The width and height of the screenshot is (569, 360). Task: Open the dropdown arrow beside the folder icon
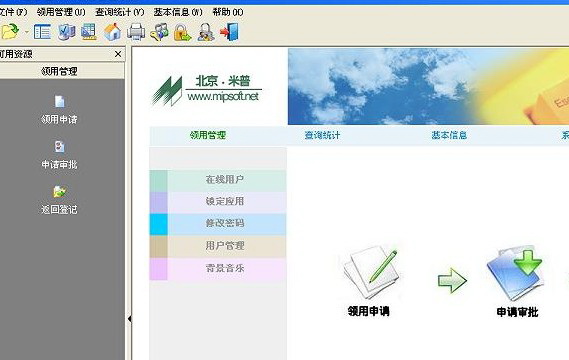click(26, 32)
